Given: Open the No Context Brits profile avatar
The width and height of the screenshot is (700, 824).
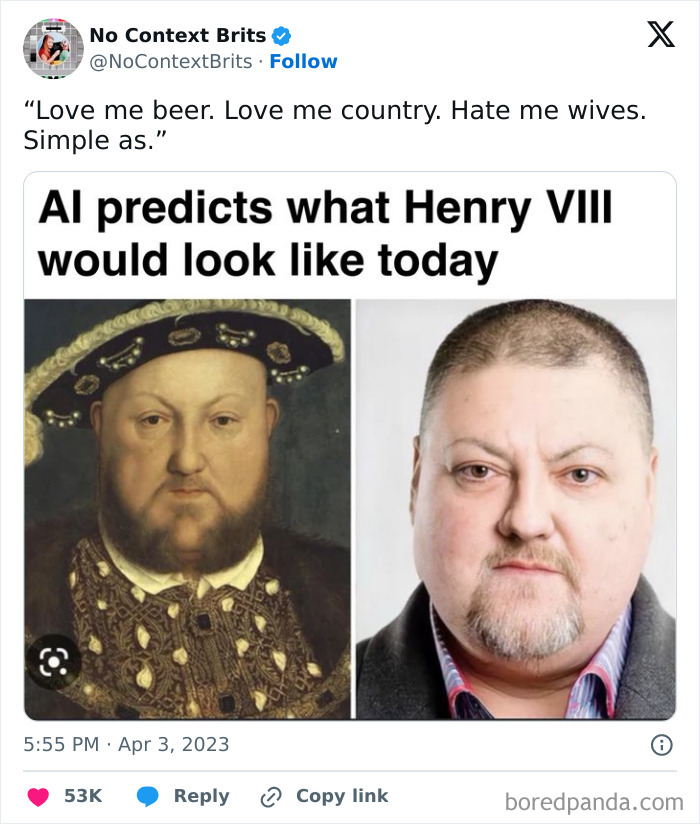Looking at the screenshot, I should (53, 48).
